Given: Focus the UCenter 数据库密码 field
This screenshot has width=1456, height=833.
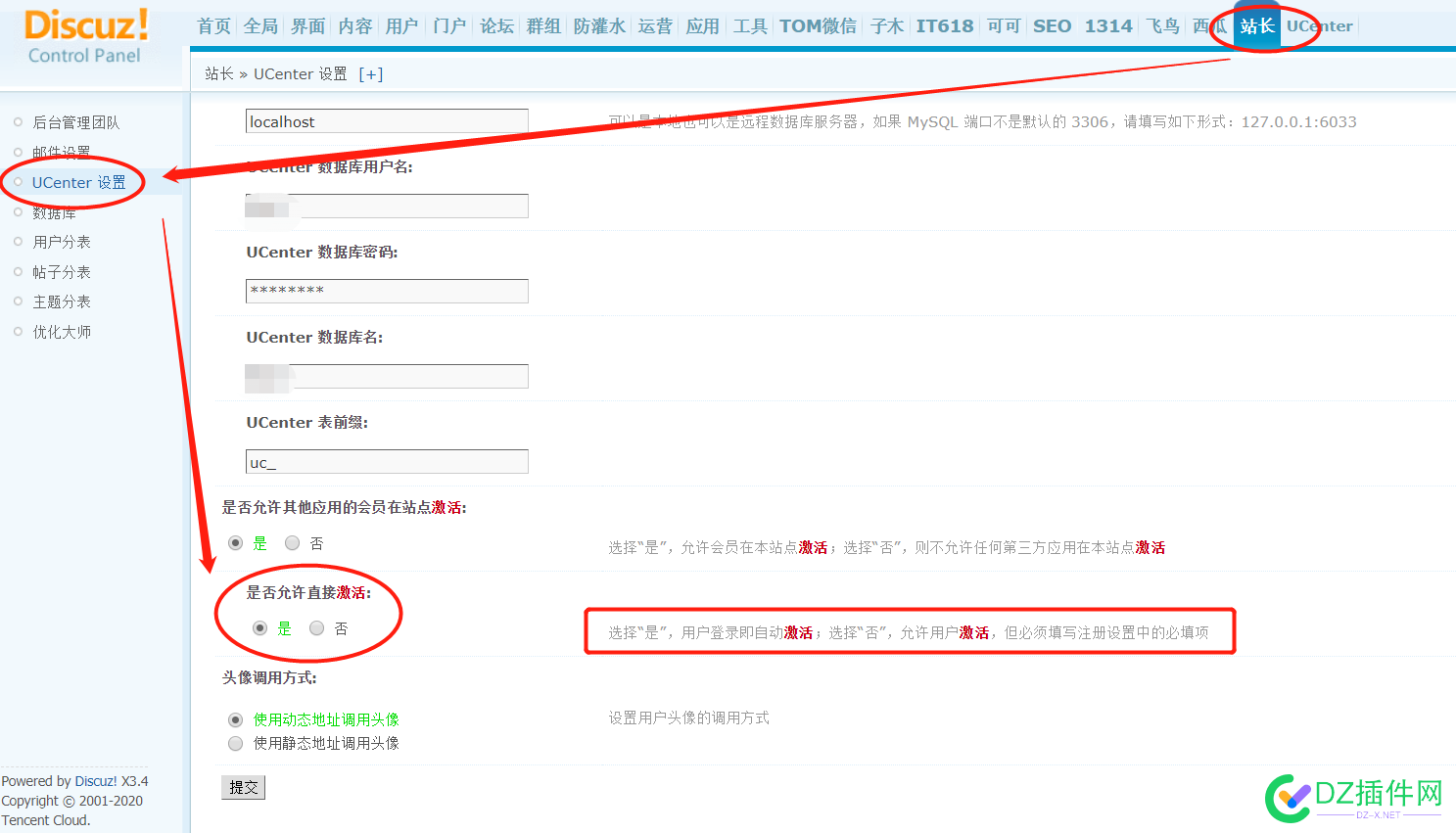Looking at the screenshot, I should coord(387,291).
